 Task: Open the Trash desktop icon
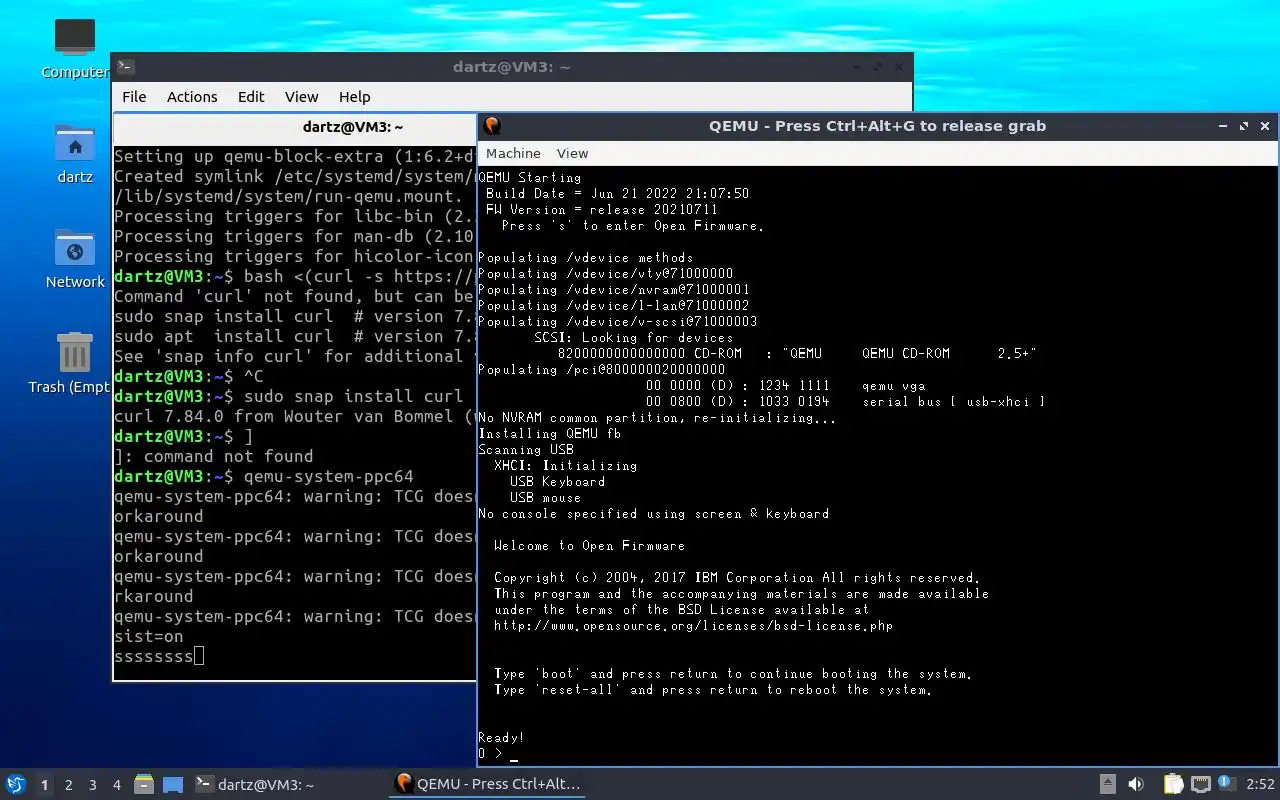tap(75, 353)
